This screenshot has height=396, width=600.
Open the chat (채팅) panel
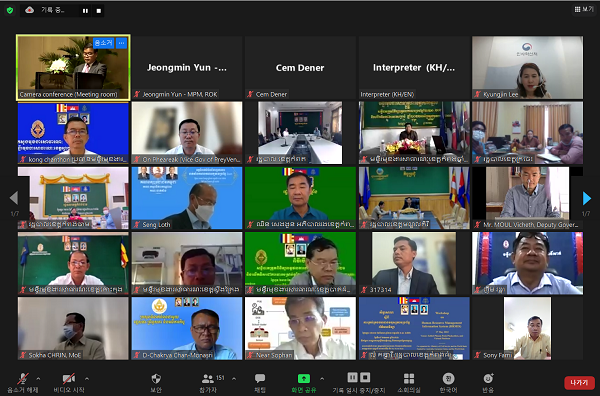click(260, 383)
